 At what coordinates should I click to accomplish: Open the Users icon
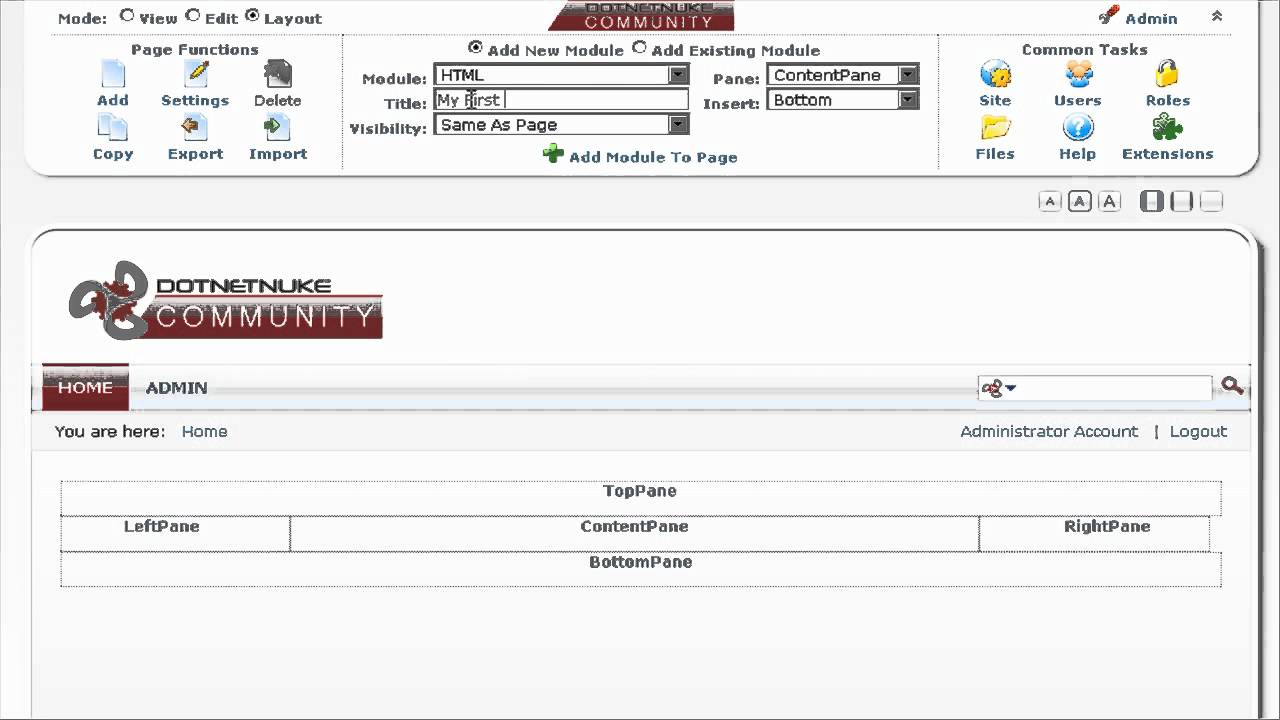pyautogui.click(x=1078, y=74)
